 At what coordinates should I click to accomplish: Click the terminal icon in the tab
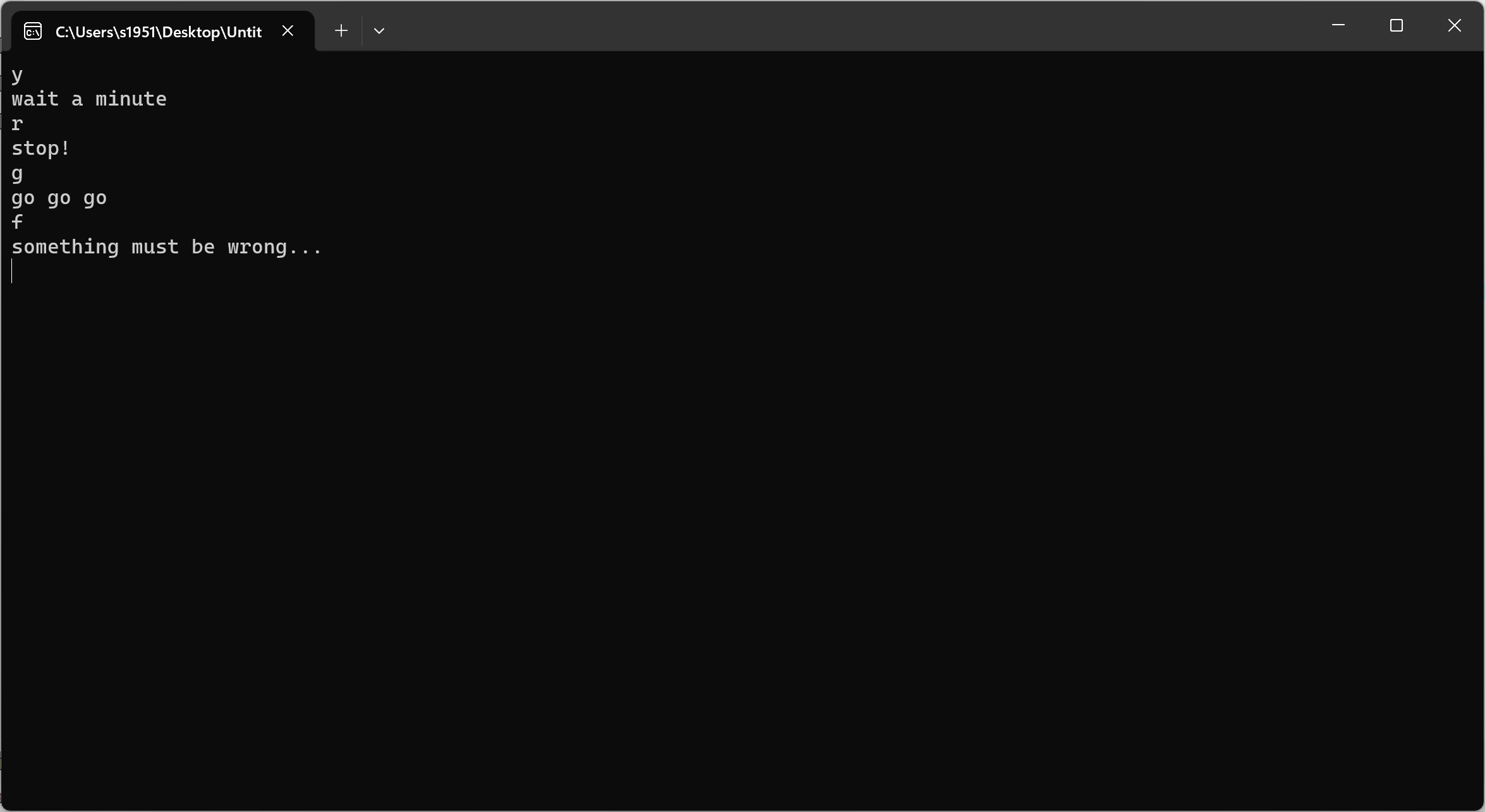point(33,31)
